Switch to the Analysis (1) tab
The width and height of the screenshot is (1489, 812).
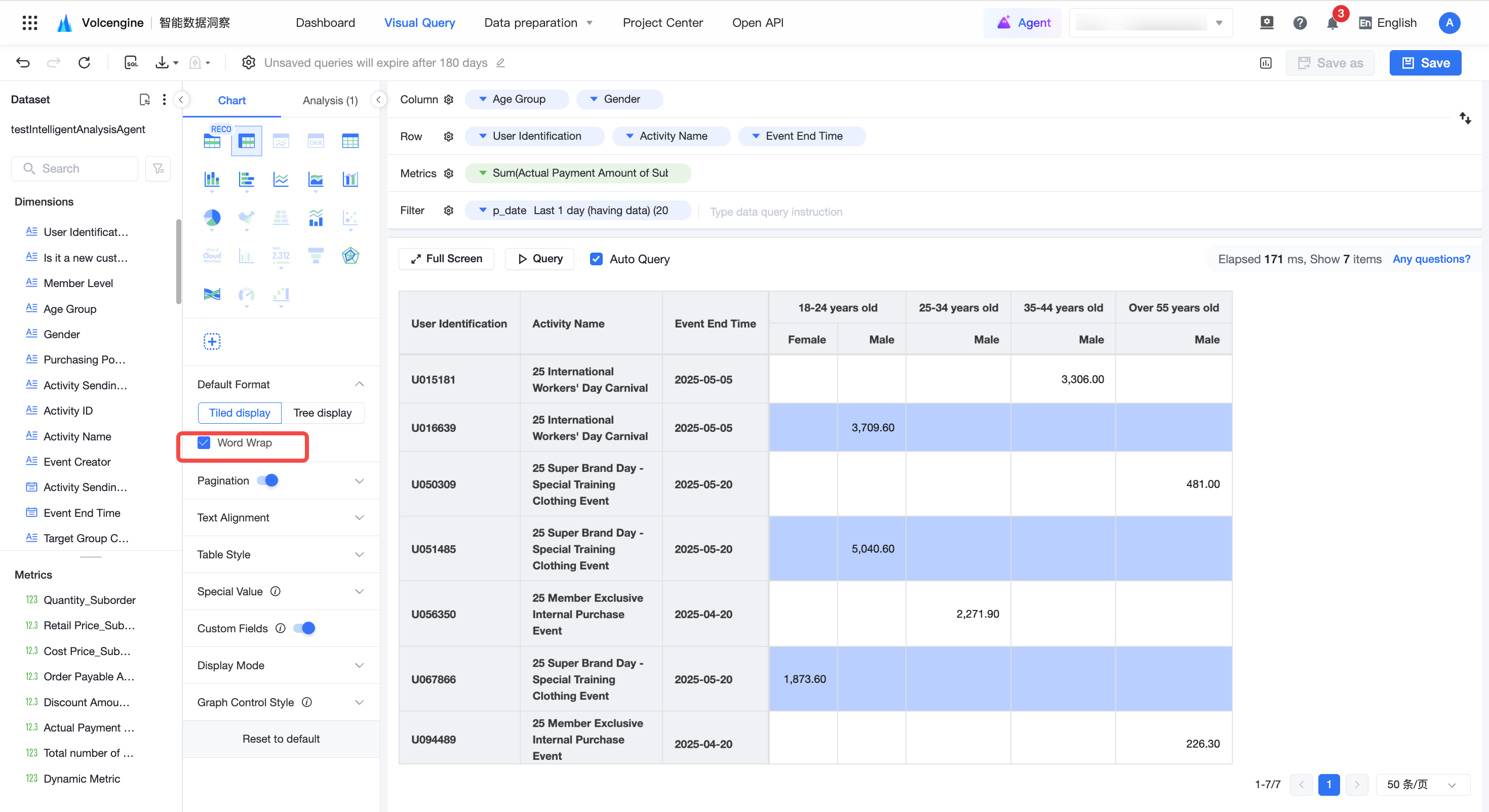pyautogui.click(x=330, y=101)
